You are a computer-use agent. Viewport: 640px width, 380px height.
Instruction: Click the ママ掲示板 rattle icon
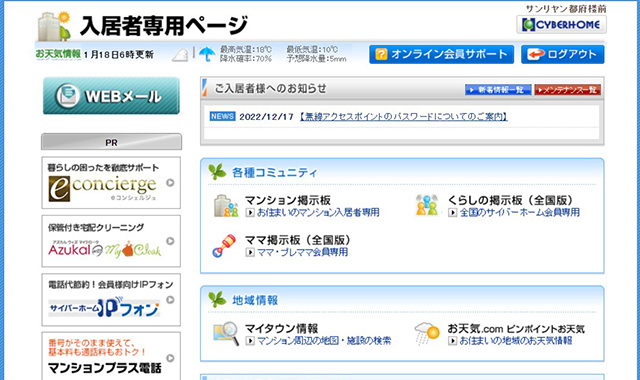[x=224, y=245]
